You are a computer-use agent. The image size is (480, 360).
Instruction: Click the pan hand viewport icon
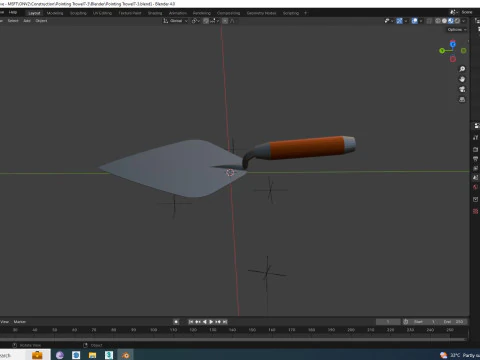[462, 79]
